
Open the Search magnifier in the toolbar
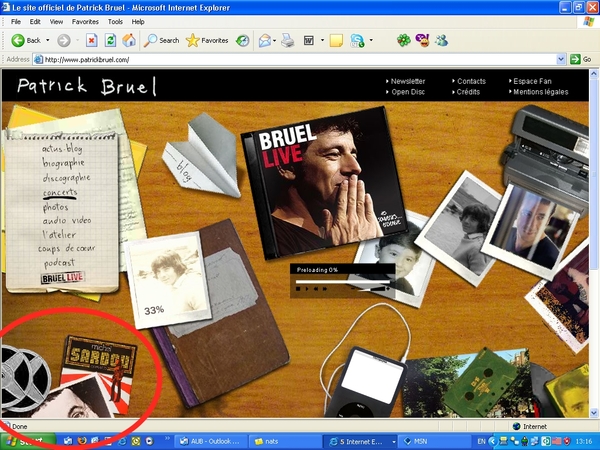click(x=161, y=40)
